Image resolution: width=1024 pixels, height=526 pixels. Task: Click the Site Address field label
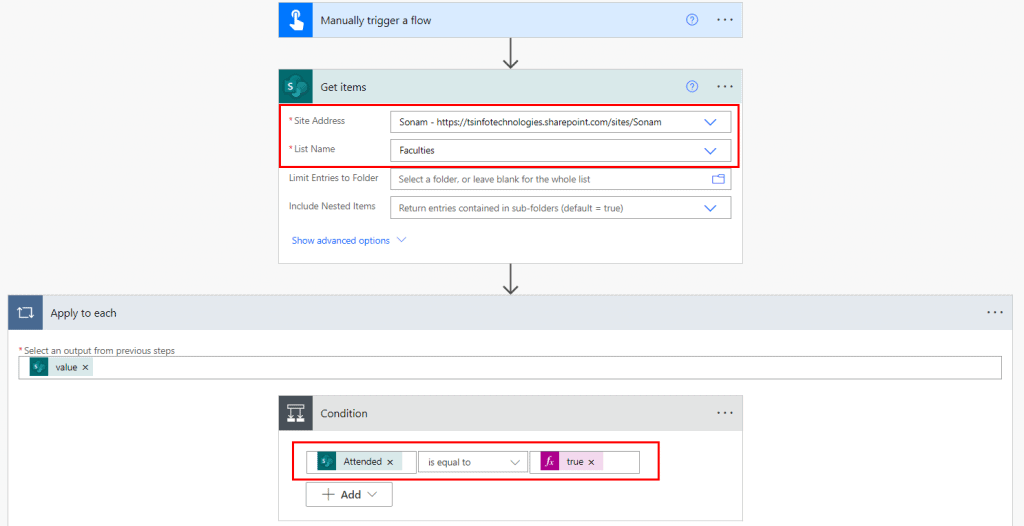click(x=317, y=120)
